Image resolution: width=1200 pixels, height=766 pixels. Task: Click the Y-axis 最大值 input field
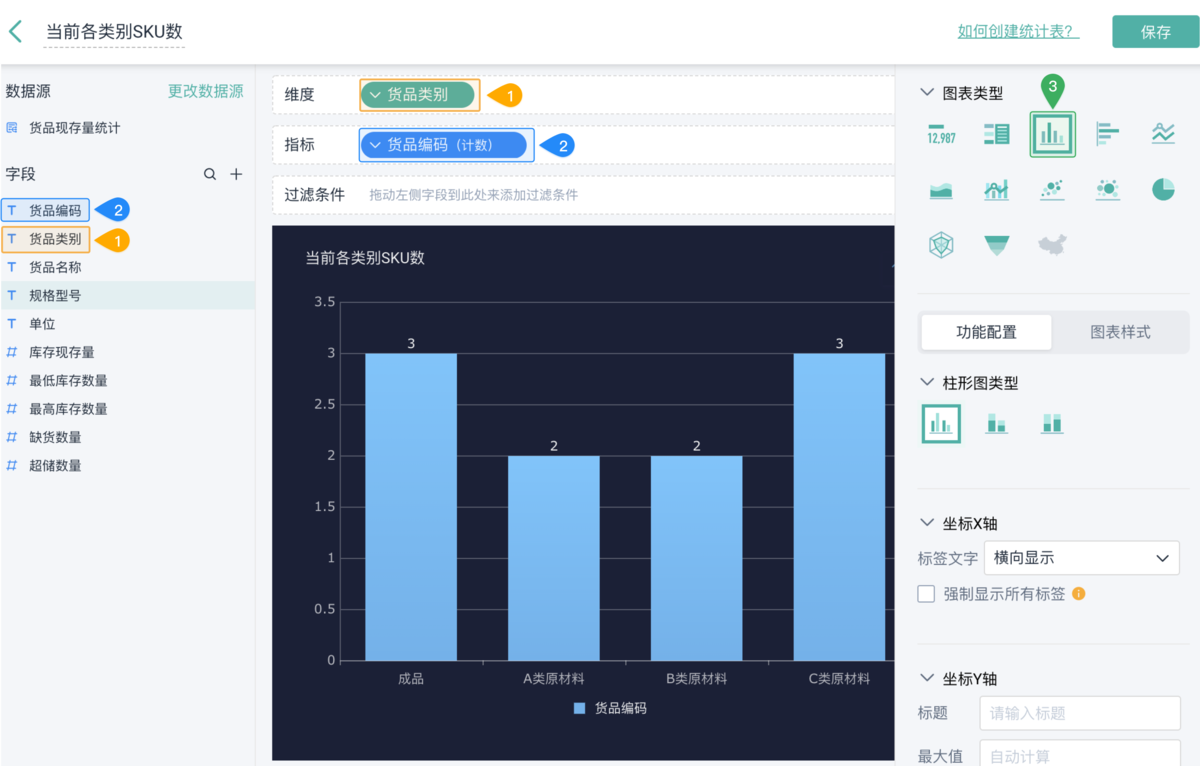click(x=1082, y=755)
